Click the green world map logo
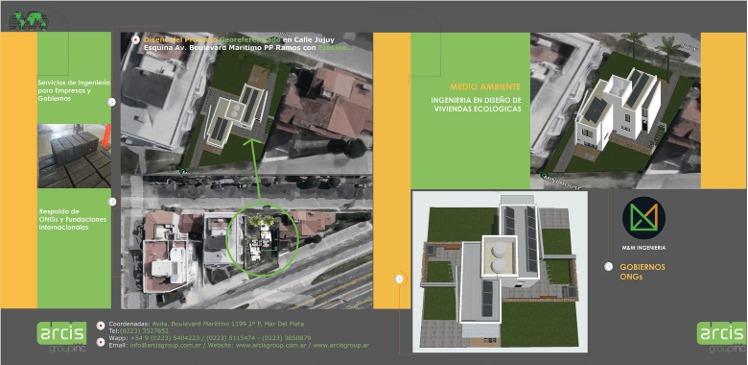Image resolution: width=748 pixels, height=365 pixels. click(30, 21)
